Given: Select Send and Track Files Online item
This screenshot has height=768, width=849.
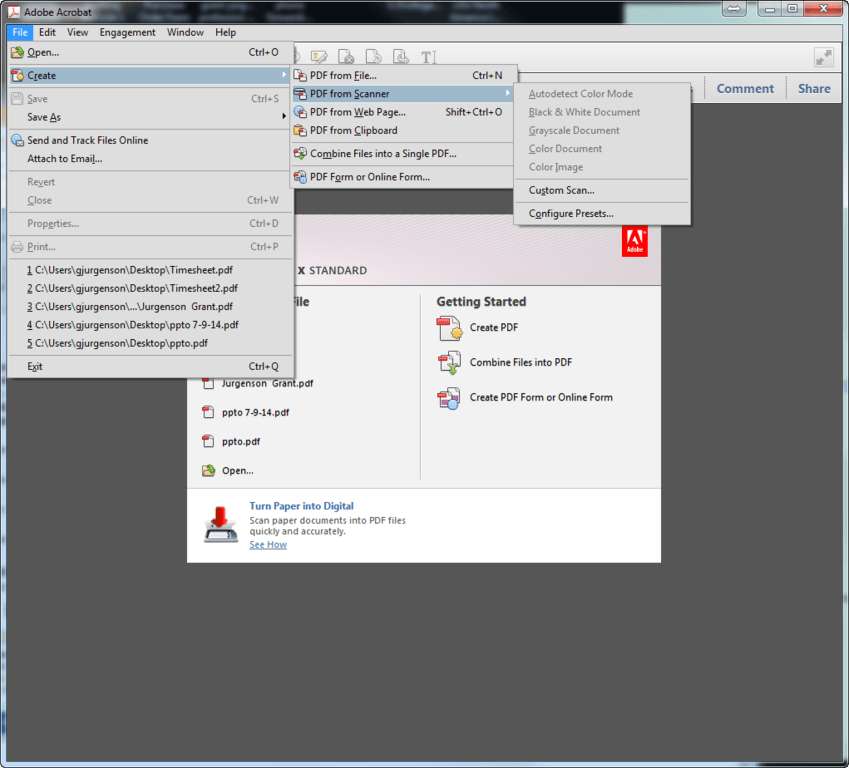Looking at the screenshot, I should (x=150, y=140).
